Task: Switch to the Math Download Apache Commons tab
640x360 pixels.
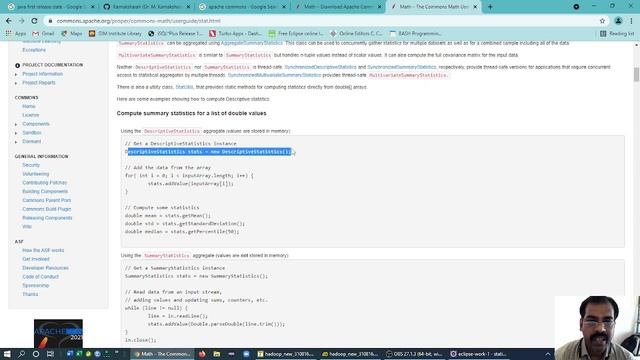Action: pyautogui.click(x=338, y=7)
